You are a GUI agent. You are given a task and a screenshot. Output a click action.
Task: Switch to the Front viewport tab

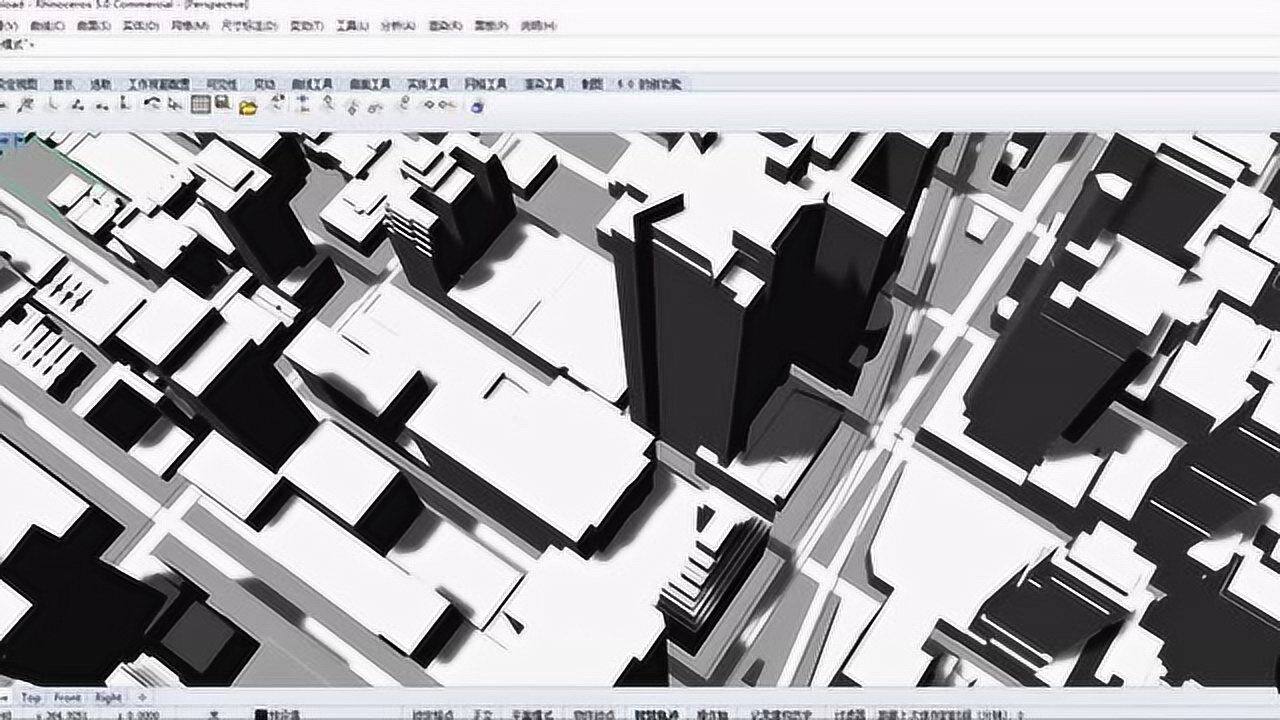(x=68, y=697)
